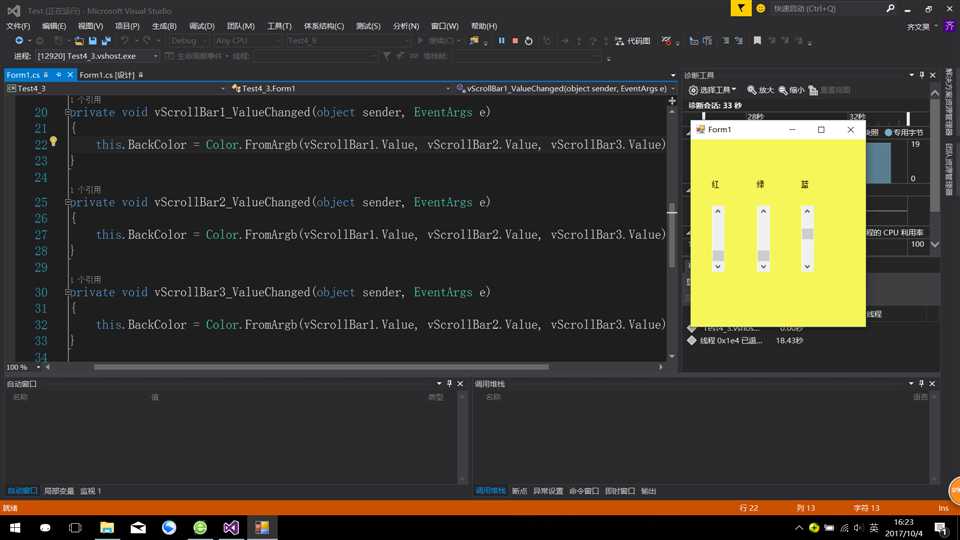Click the user account avatar icon
Screen dimensions: 960x540
[x=950, y=26]
